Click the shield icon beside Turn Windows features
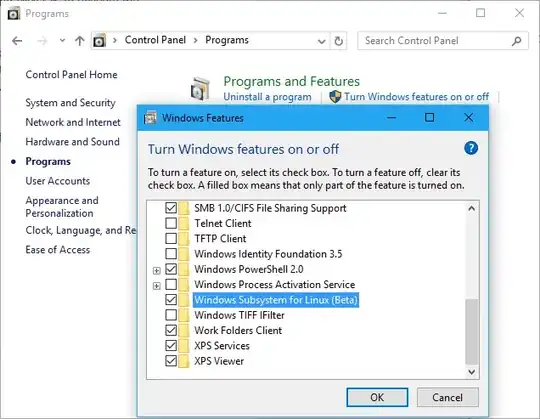 [335, 97]
